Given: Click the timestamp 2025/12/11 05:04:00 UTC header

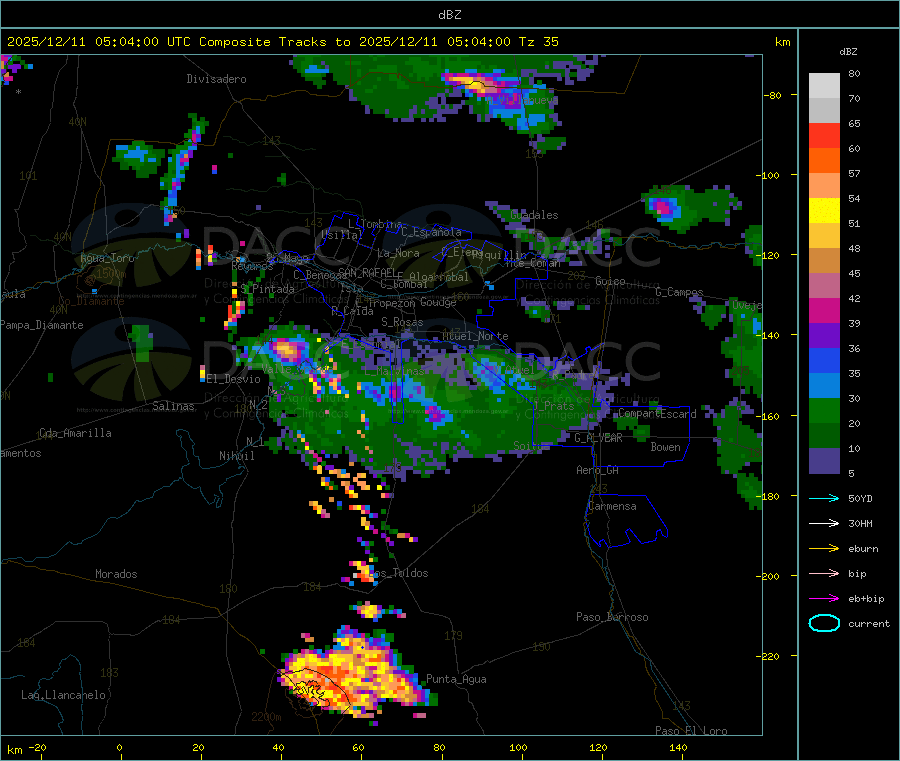Looking at the screenshot, I should (x=91, y=42).
